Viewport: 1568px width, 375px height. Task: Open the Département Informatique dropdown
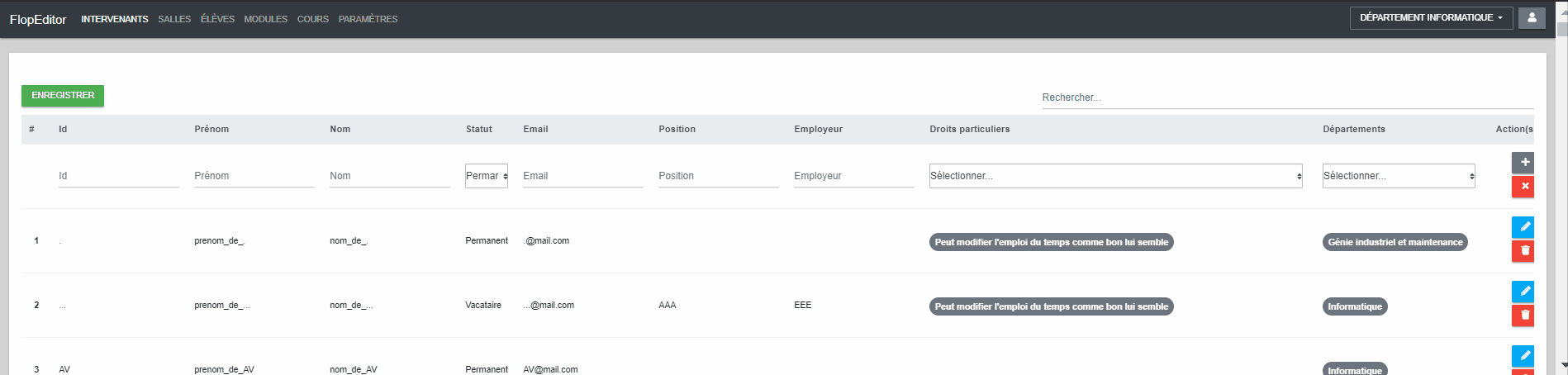tap(1431, 17)
